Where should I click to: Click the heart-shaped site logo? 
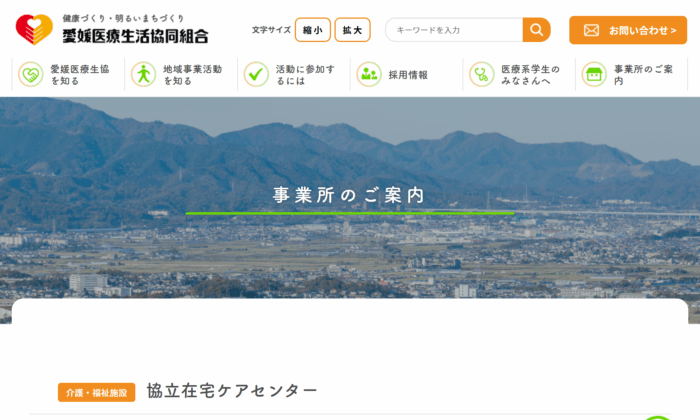(x=34, y=29)
